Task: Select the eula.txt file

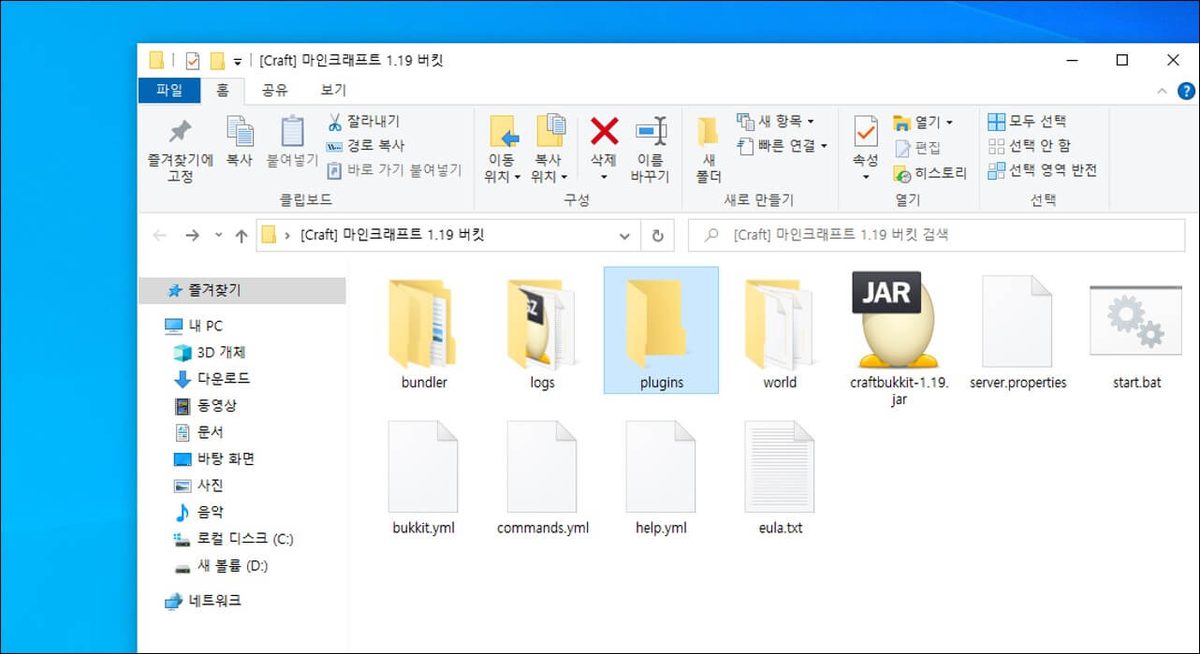Action: pos(780,478)
